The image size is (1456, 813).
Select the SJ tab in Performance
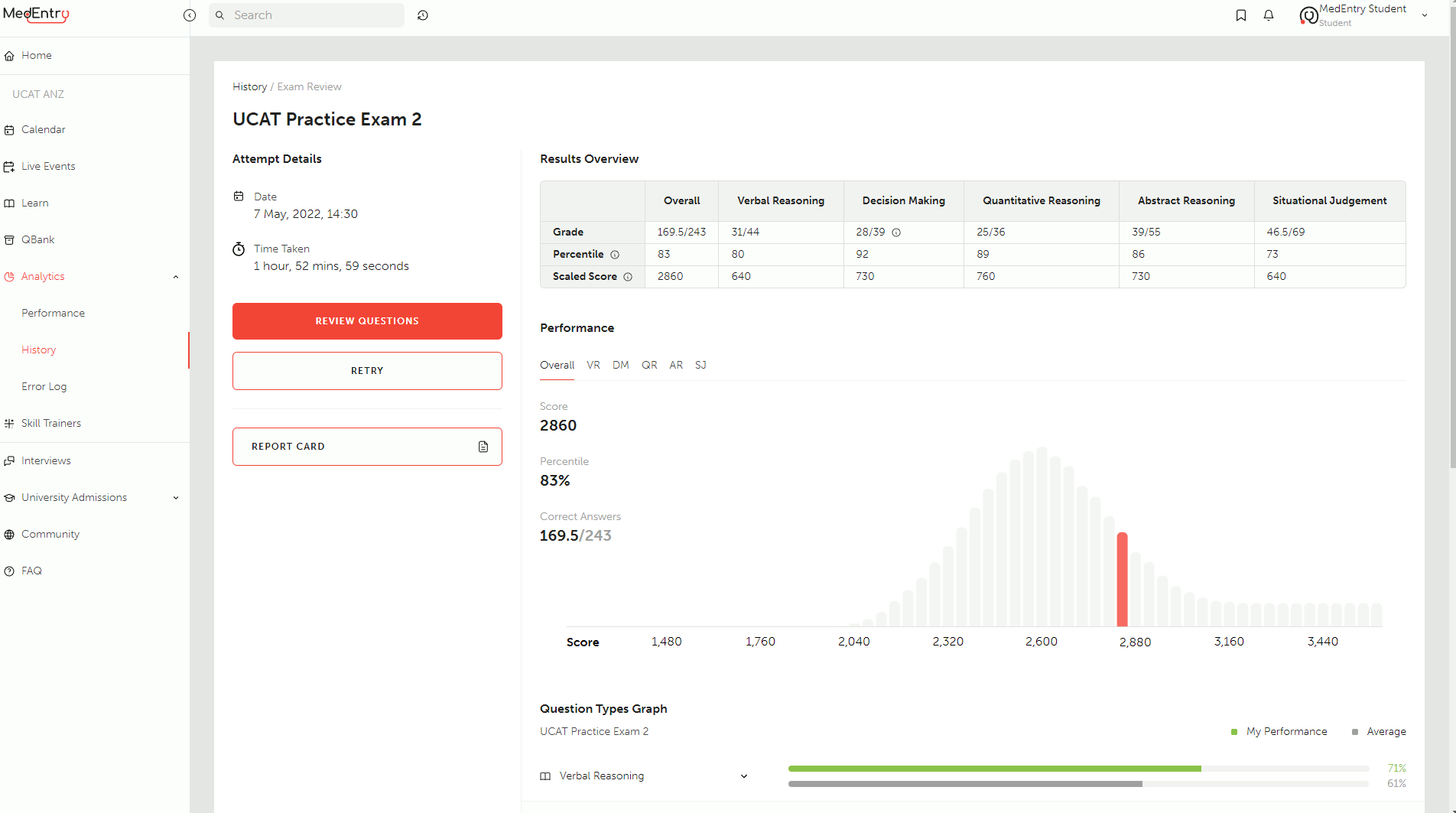click(x=700, y=366)
